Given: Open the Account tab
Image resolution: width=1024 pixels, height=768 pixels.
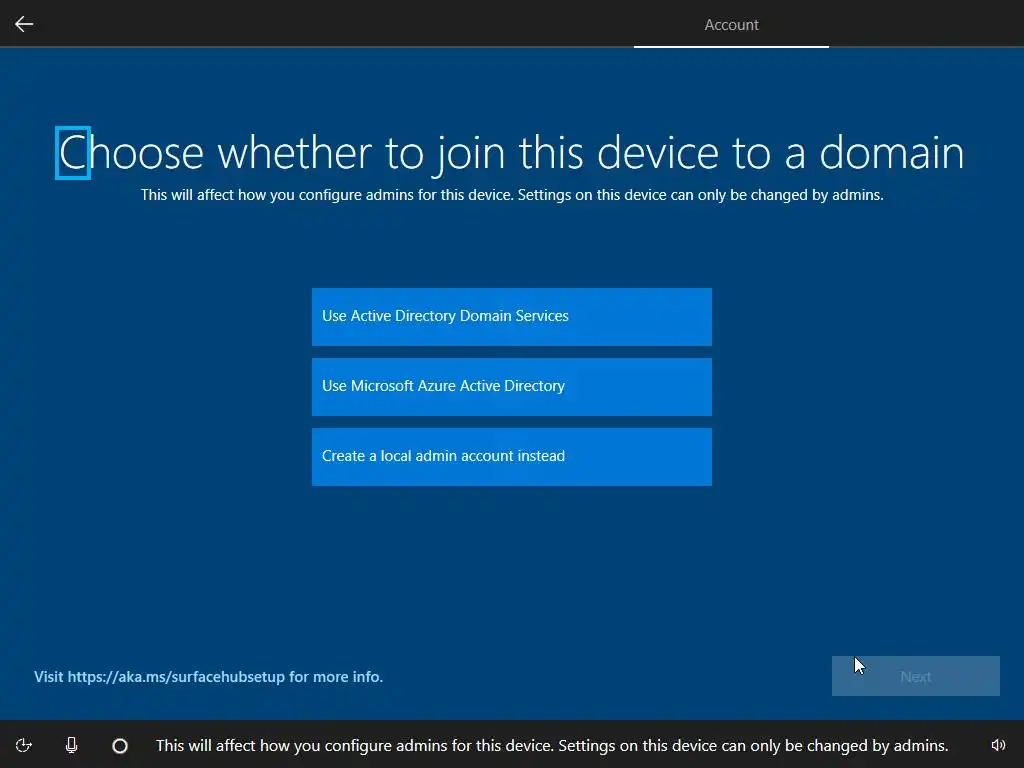Looking at the screenshot, I should (731, 25).
